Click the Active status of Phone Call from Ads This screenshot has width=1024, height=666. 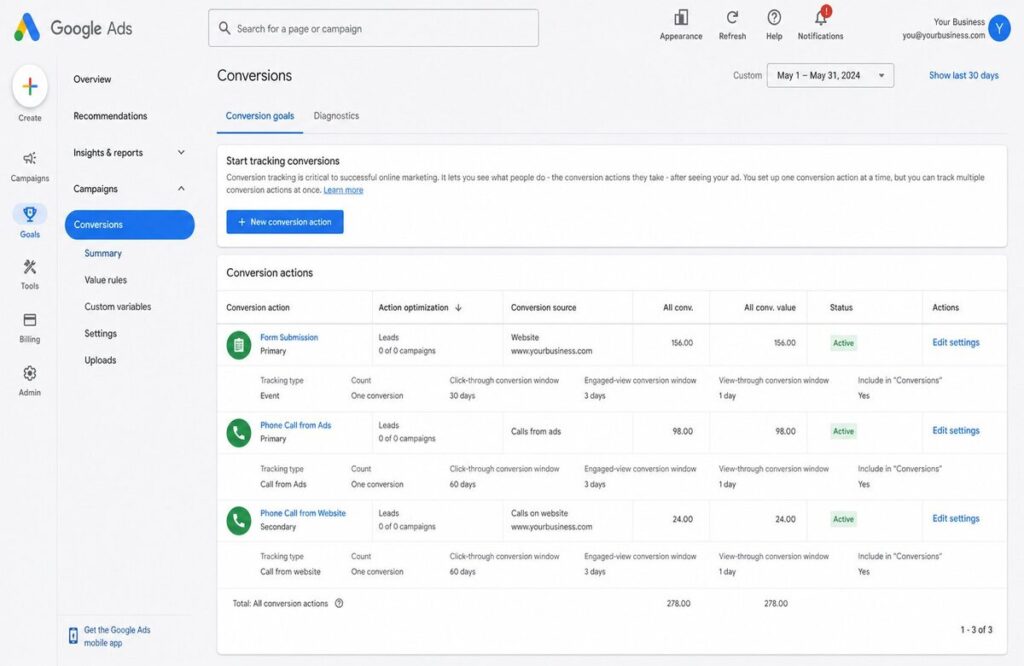click(x=843, y=432)
